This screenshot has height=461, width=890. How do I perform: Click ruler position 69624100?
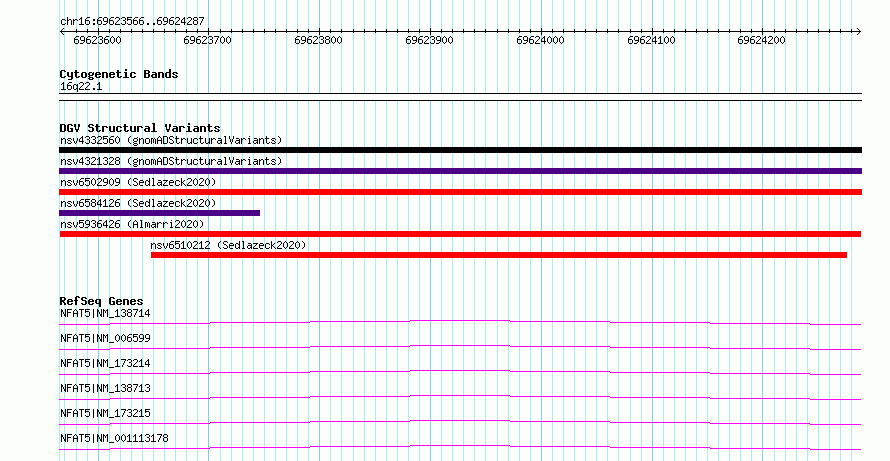coord(651,40)
